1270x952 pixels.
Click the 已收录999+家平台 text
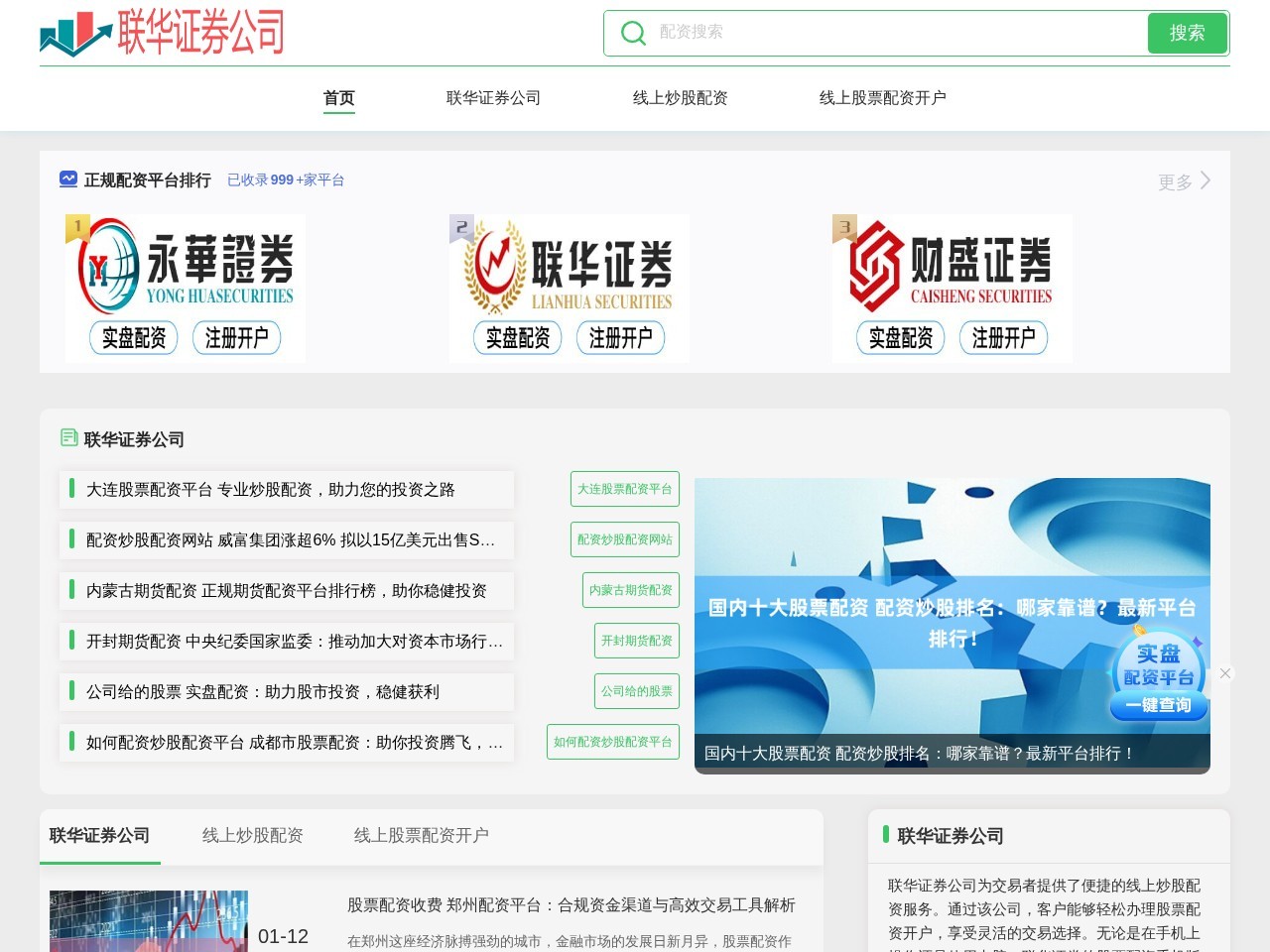(x=286, y=180)
